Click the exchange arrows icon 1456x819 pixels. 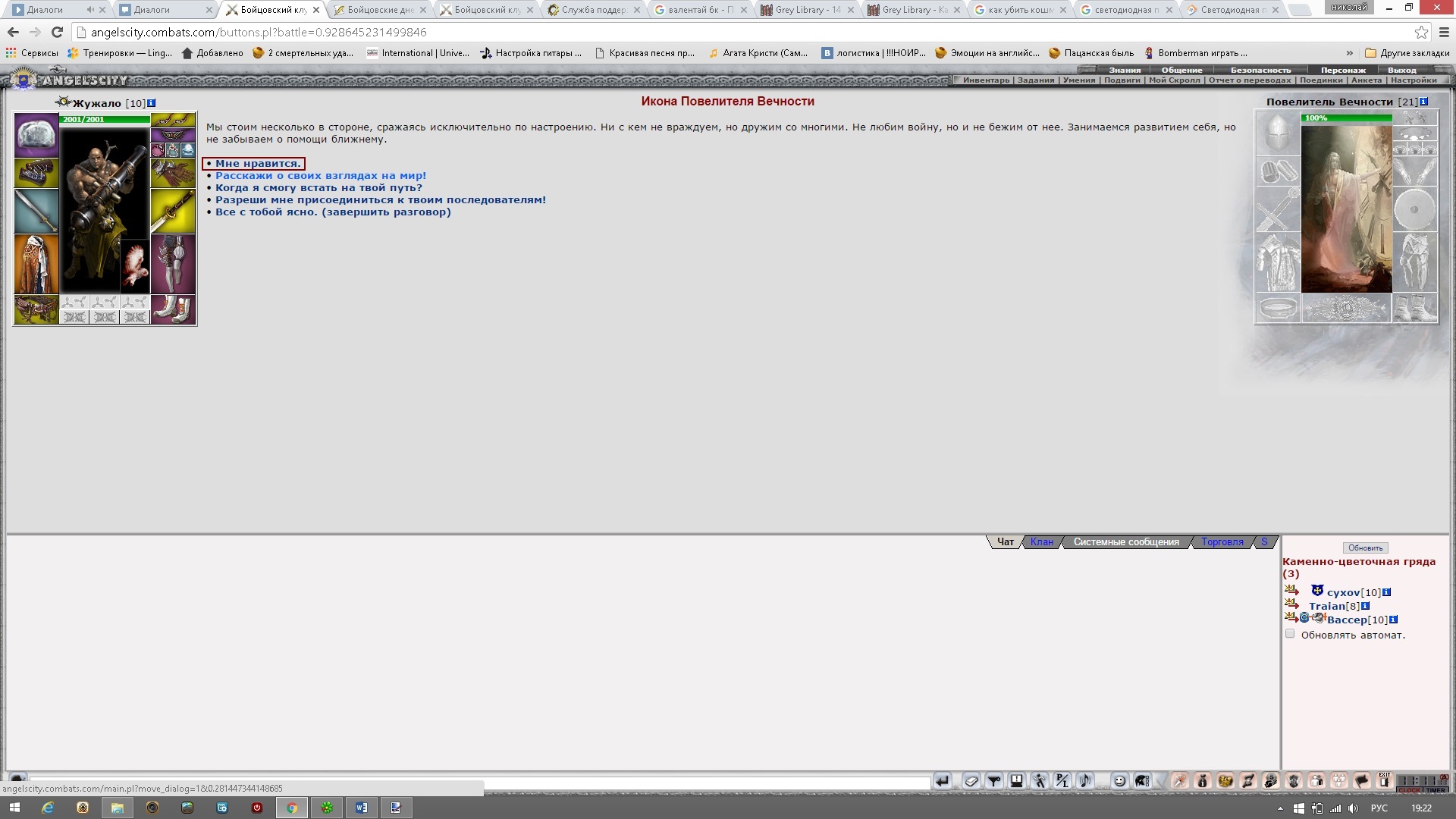(1248, 781)
